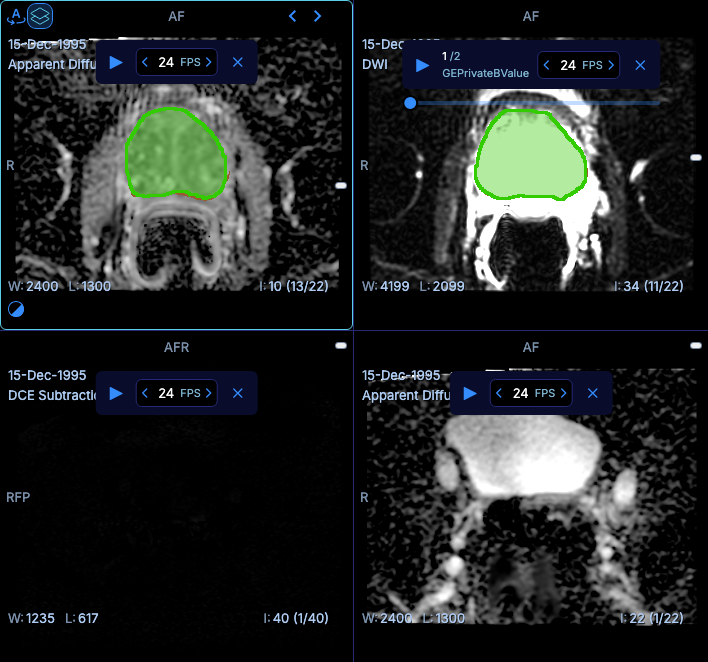This screenshot has width=708, height=662.
Task: Decrease FPS in bottom-right ADC viewport cine
Action: (x=499, y=393)
